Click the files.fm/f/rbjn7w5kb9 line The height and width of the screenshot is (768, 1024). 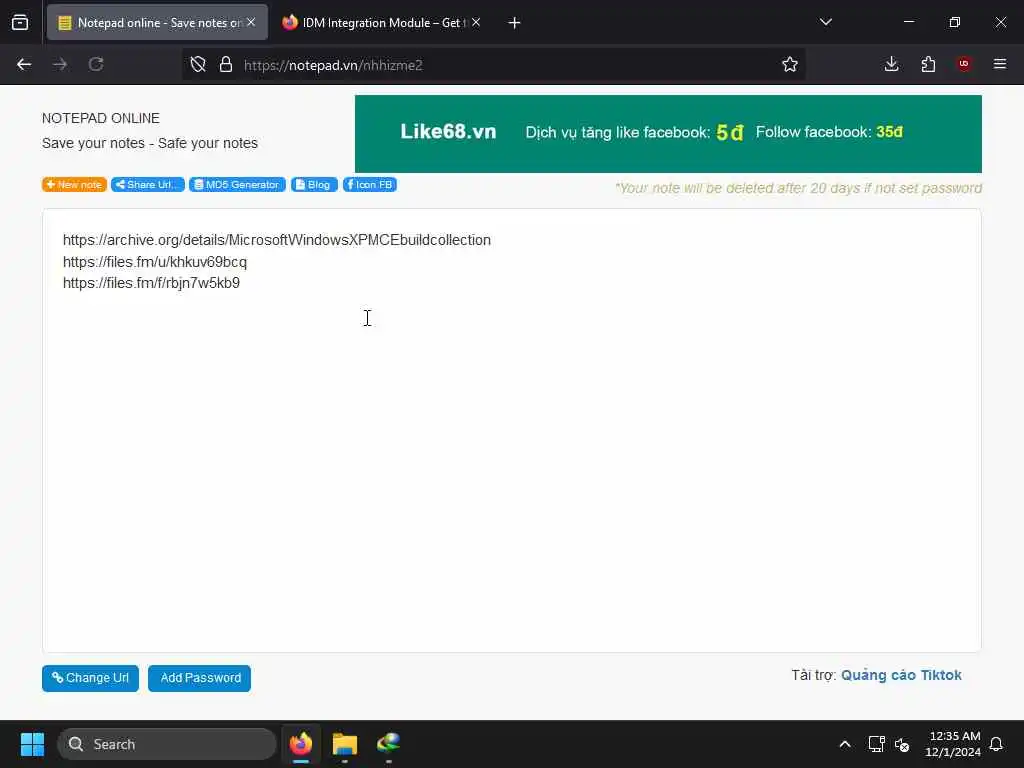152,283
